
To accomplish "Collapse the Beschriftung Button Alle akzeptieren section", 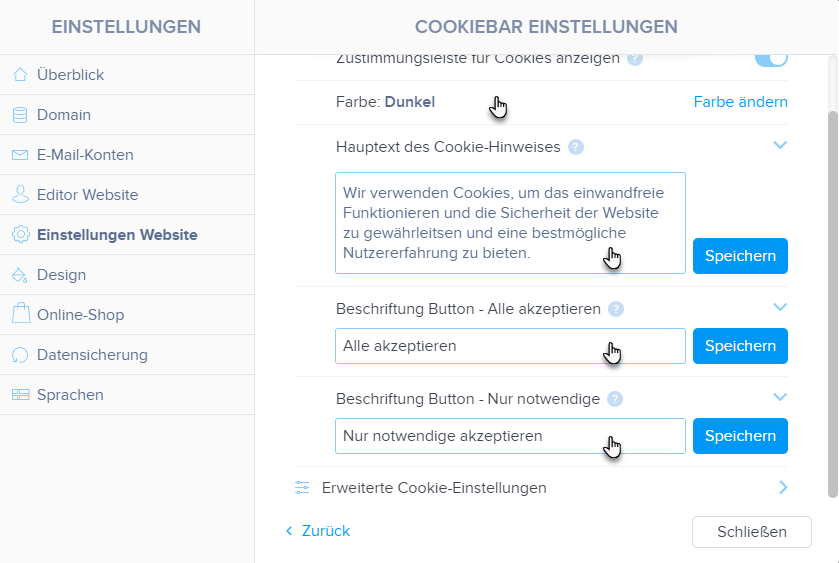I will click(781, 307).
